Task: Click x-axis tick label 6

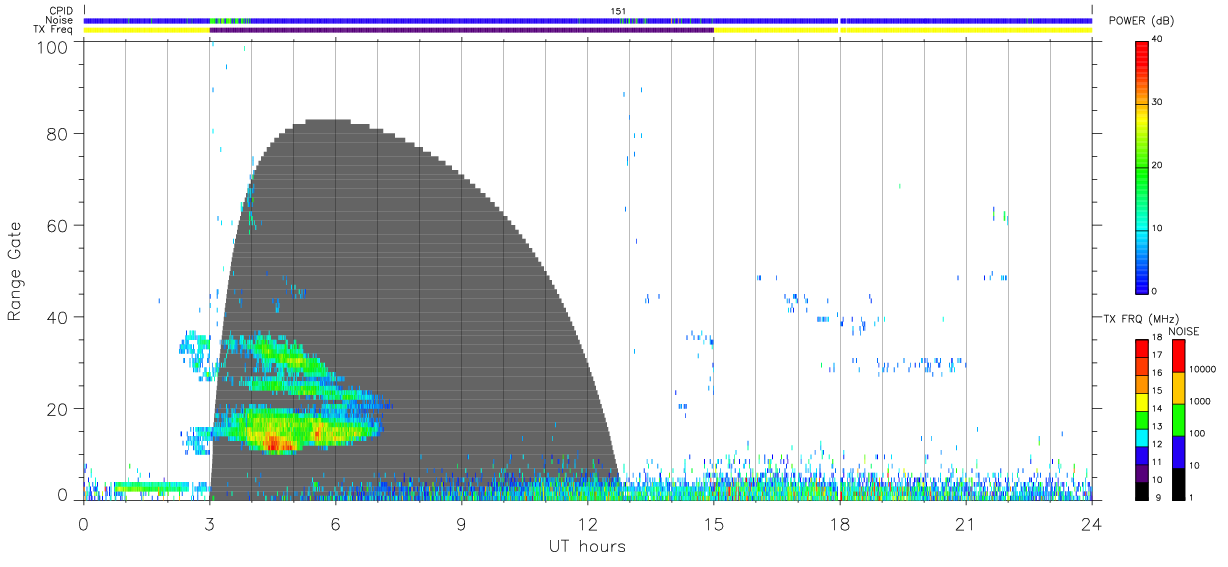Action: click(336, 523)
